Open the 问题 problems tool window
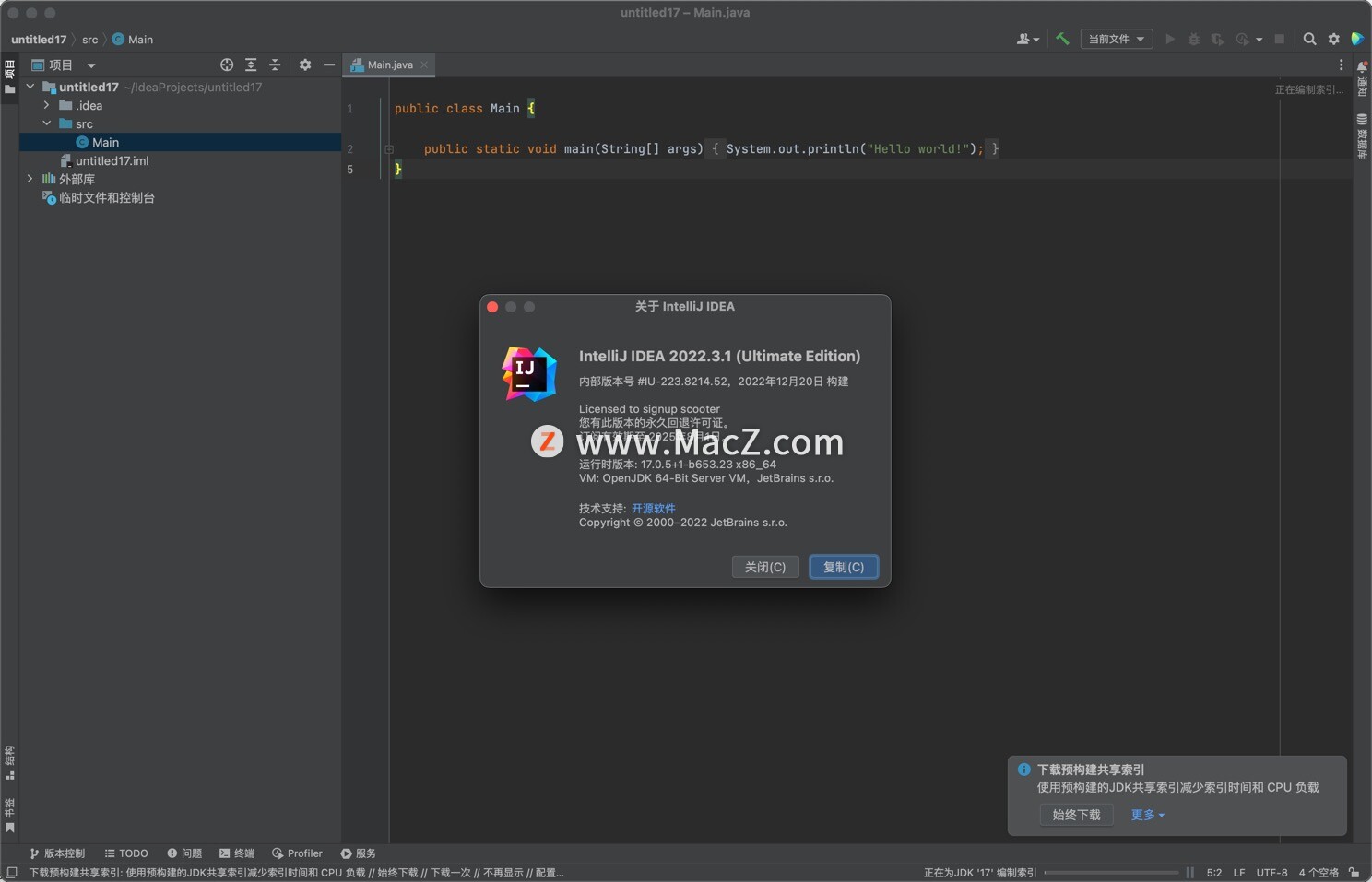1372x882 pixels. (x=184, y=853)
